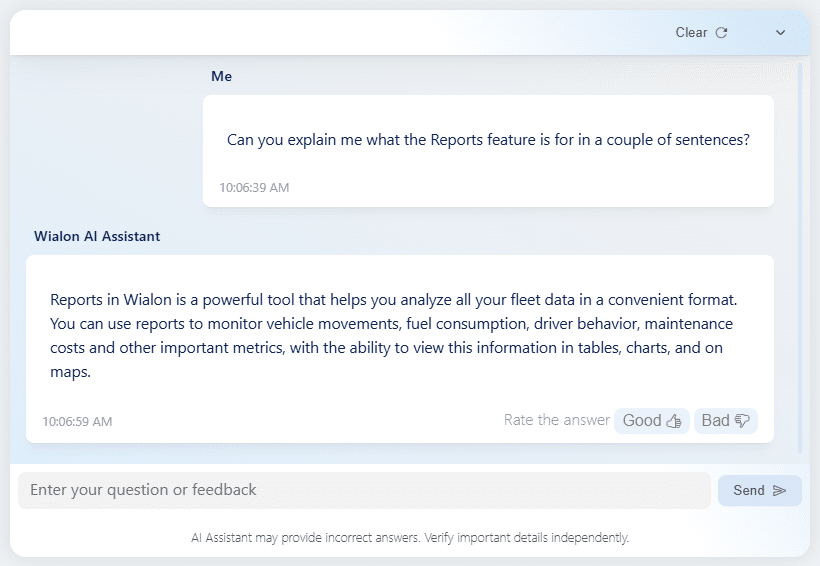
Task: Click the Me sender label
Action: click(x=221, y=76)
